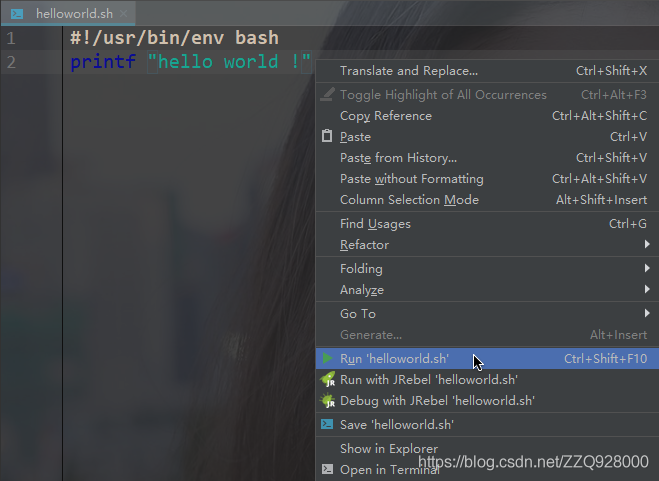
Task: Click the Save 'helloworld.sh' file icon
Action: pos(327,424)
